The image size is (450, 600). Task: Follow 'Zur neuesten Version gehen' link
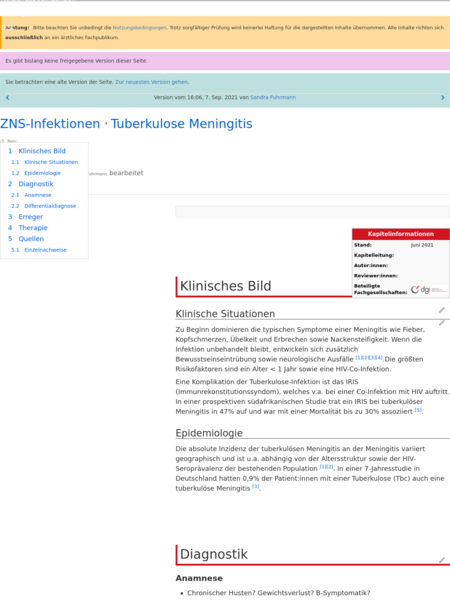152,82
